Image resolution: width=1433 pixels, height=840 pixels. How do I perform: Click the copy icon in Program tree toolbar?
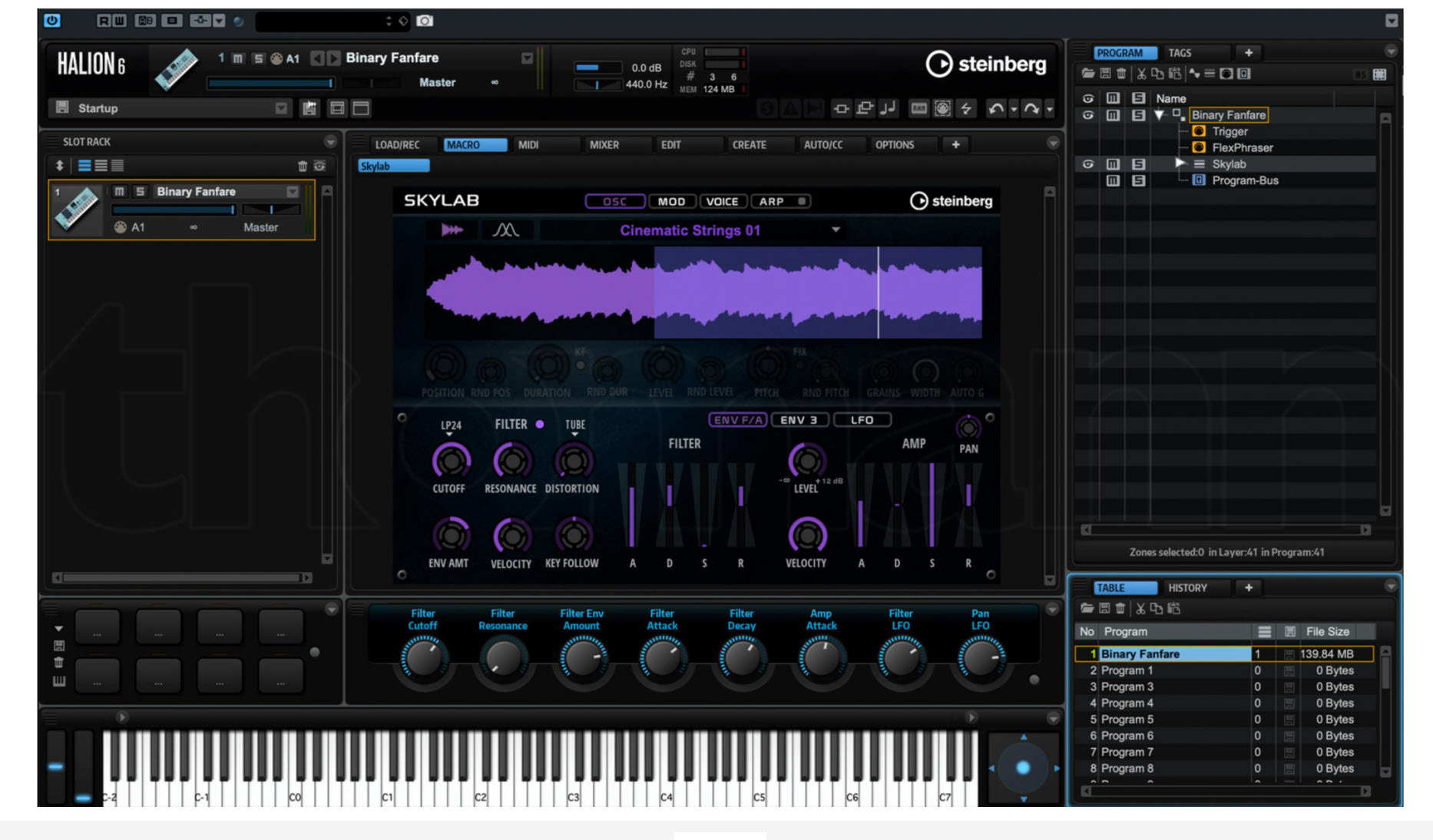1157,74
